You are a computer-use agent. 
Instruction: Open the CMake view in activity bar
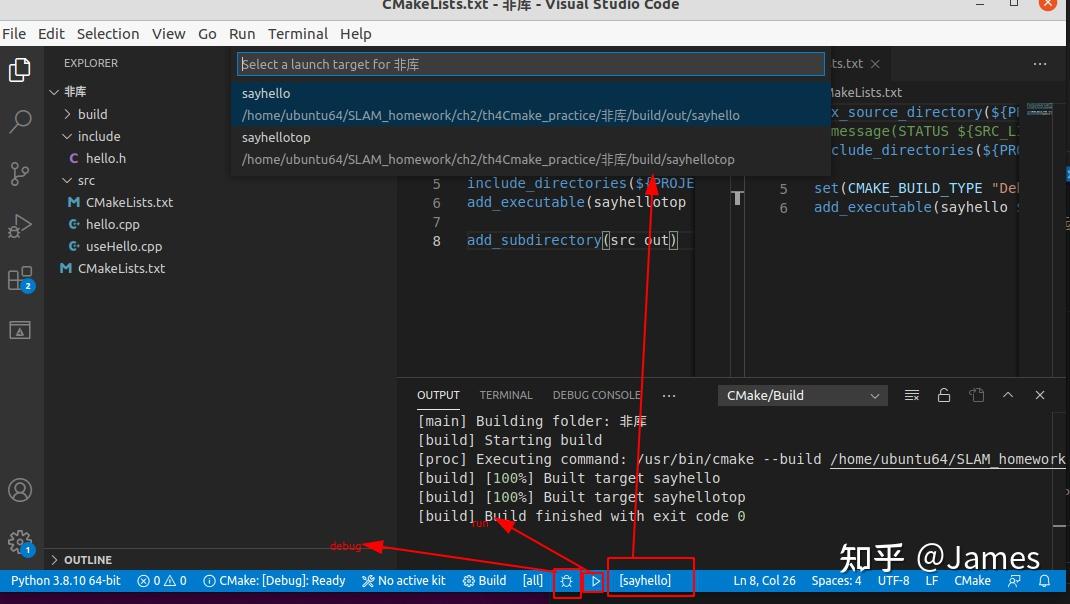(x=20, y=330)
